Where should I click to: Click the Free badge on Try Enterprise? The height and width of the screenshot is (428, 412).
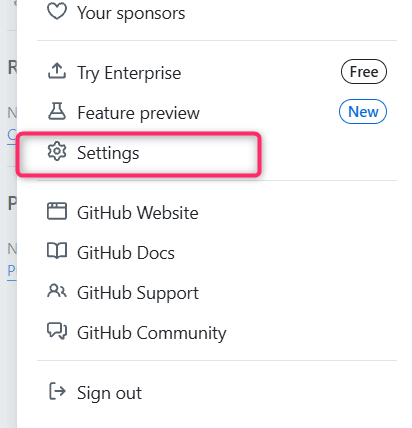point(364,72)
